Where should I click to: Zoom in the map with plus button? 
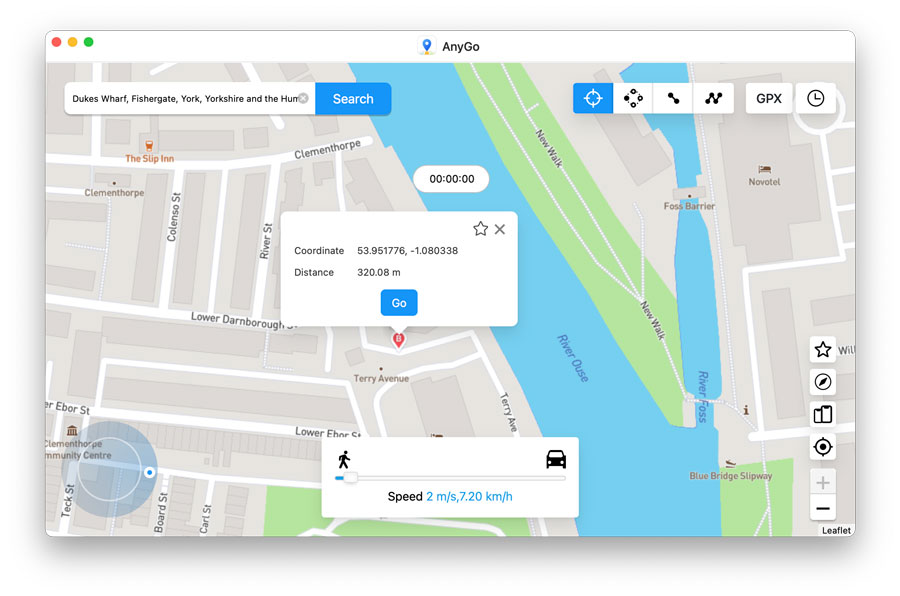tap(822, 483)
